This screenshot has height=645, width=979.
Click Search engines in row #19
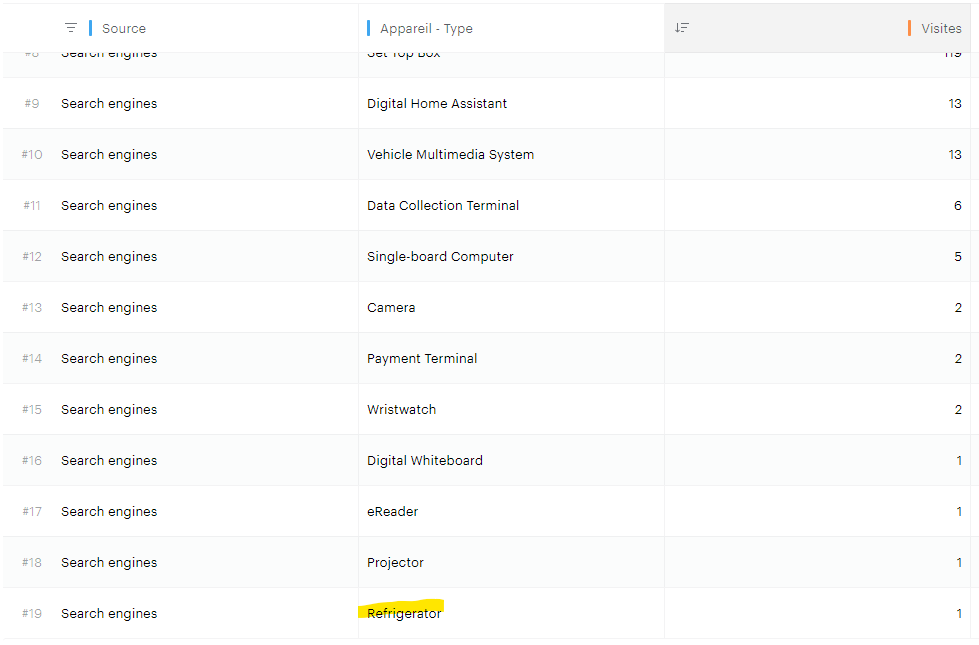coord(109,614)
